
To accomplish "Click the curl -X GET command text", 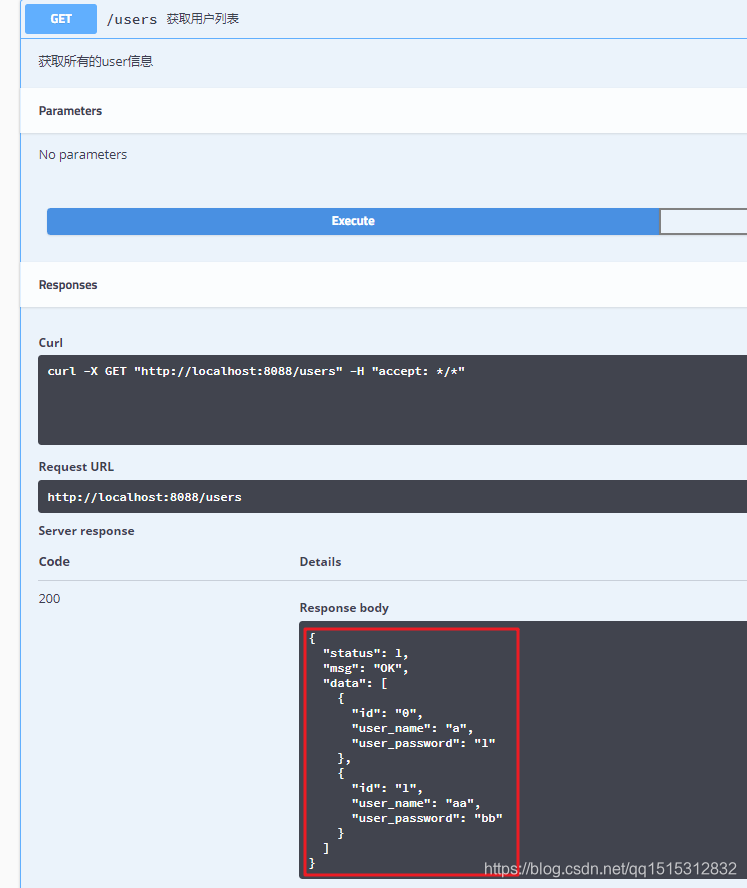I will click(256, 372).
